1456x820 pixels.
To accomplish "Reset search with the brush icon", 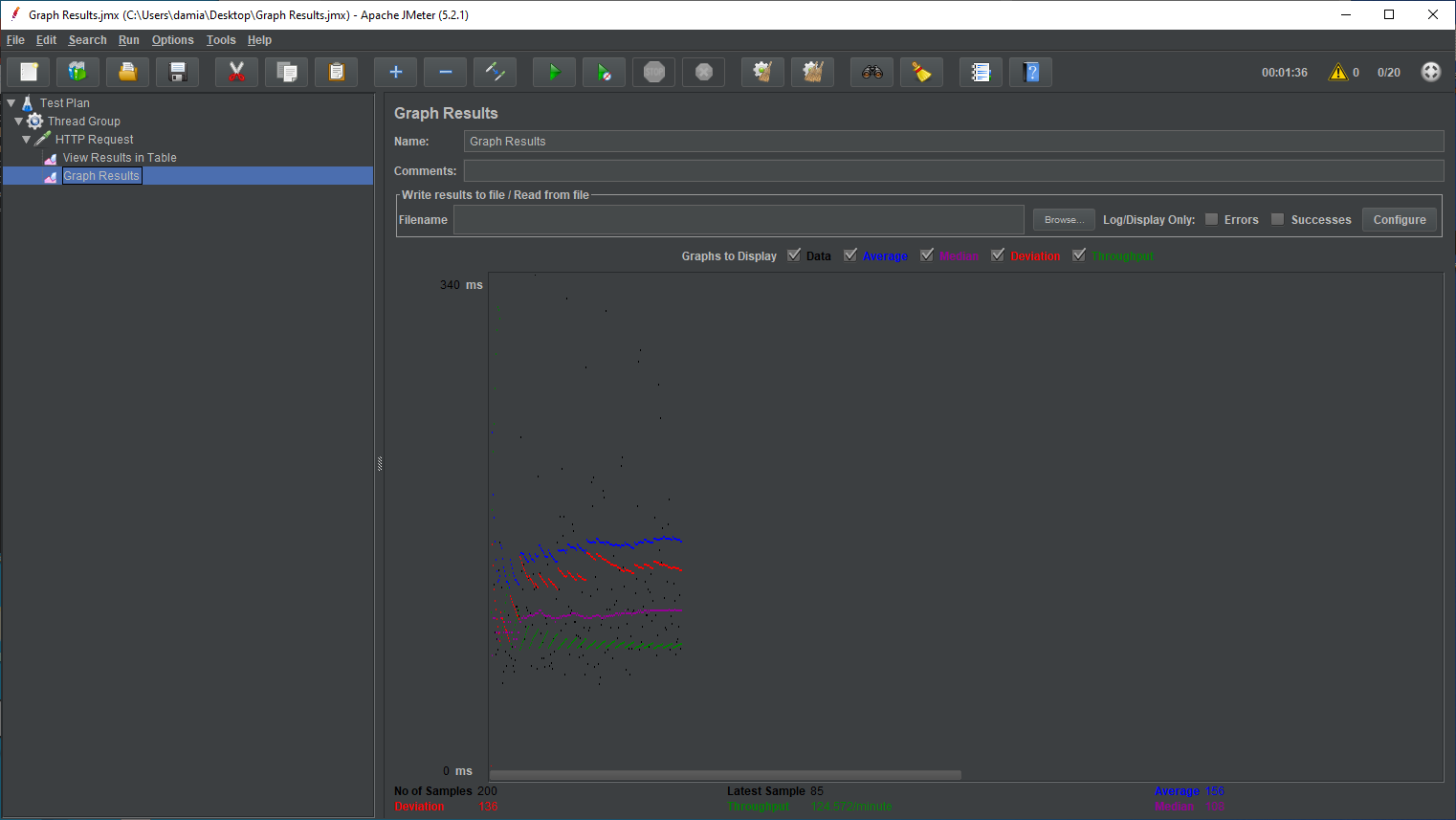I will (x=922, y=72).
